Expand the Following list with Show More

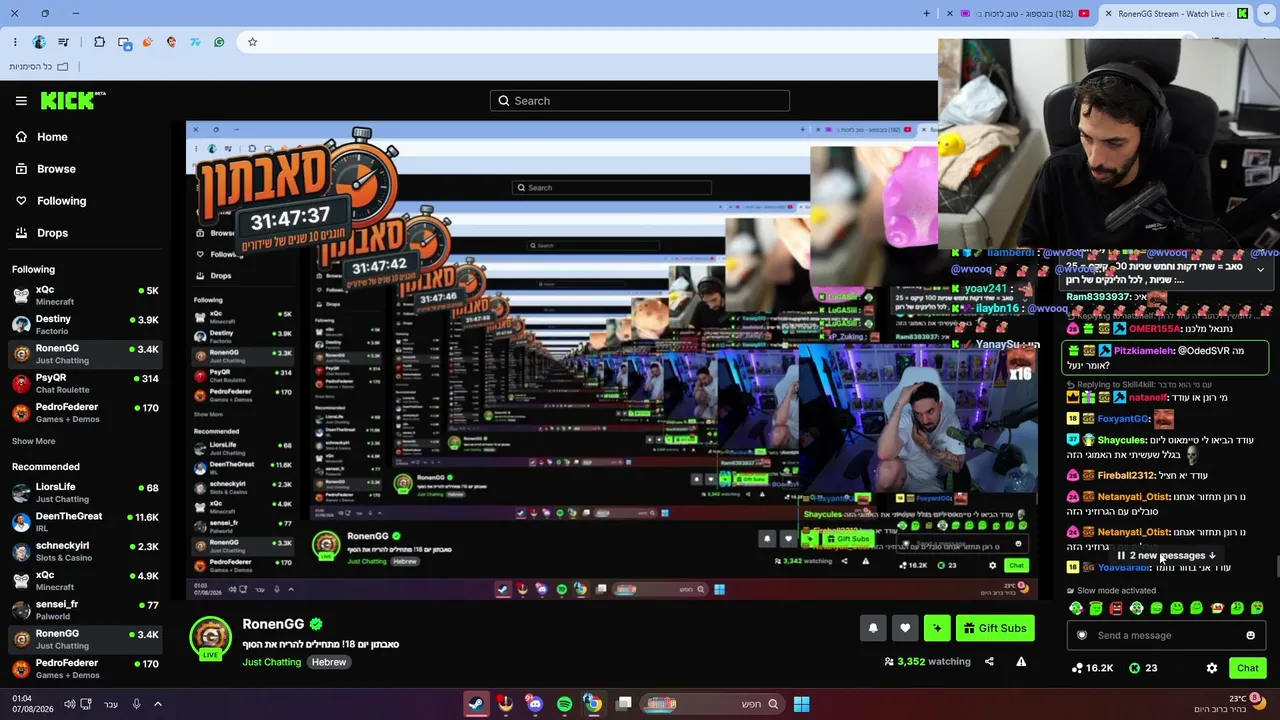pos(34,441)
